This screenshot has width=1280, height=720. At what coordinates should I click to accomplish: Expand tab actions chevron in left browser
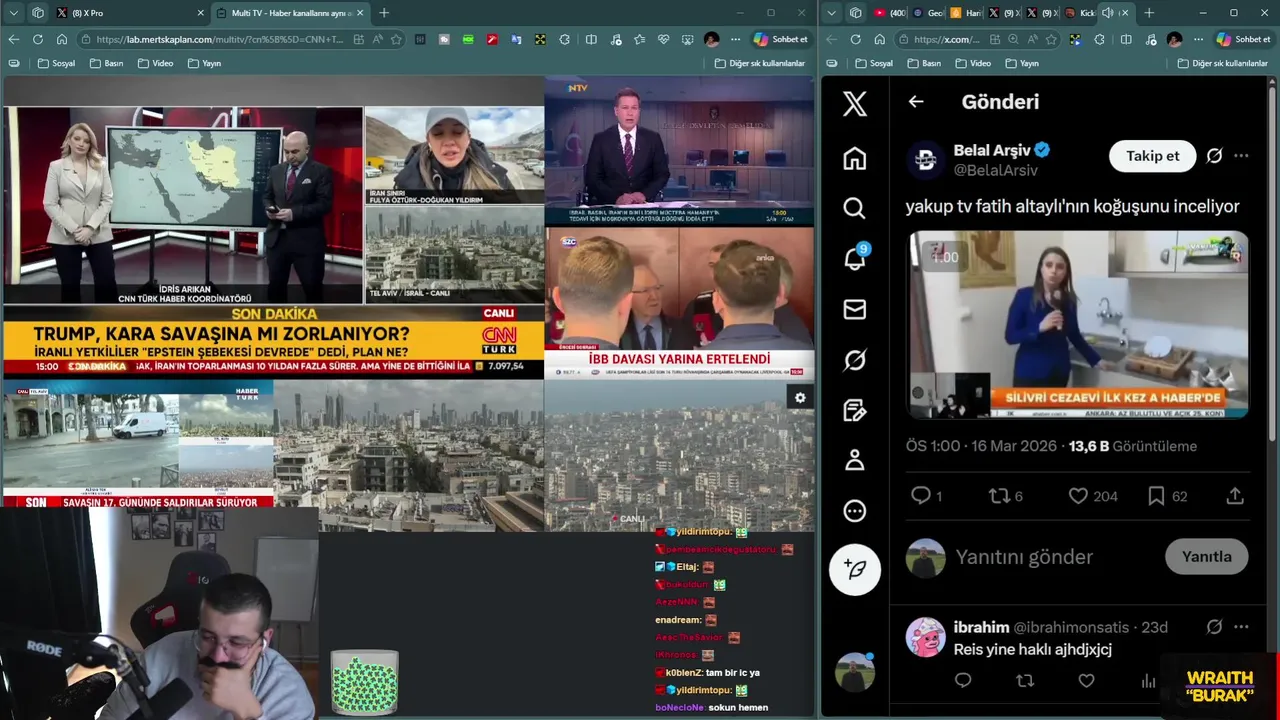[x=14, y=13]
